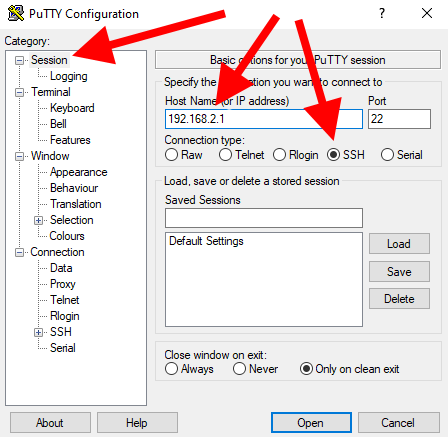Open the Session category
The image size is (448, 437).
click(x=49, y=60)
